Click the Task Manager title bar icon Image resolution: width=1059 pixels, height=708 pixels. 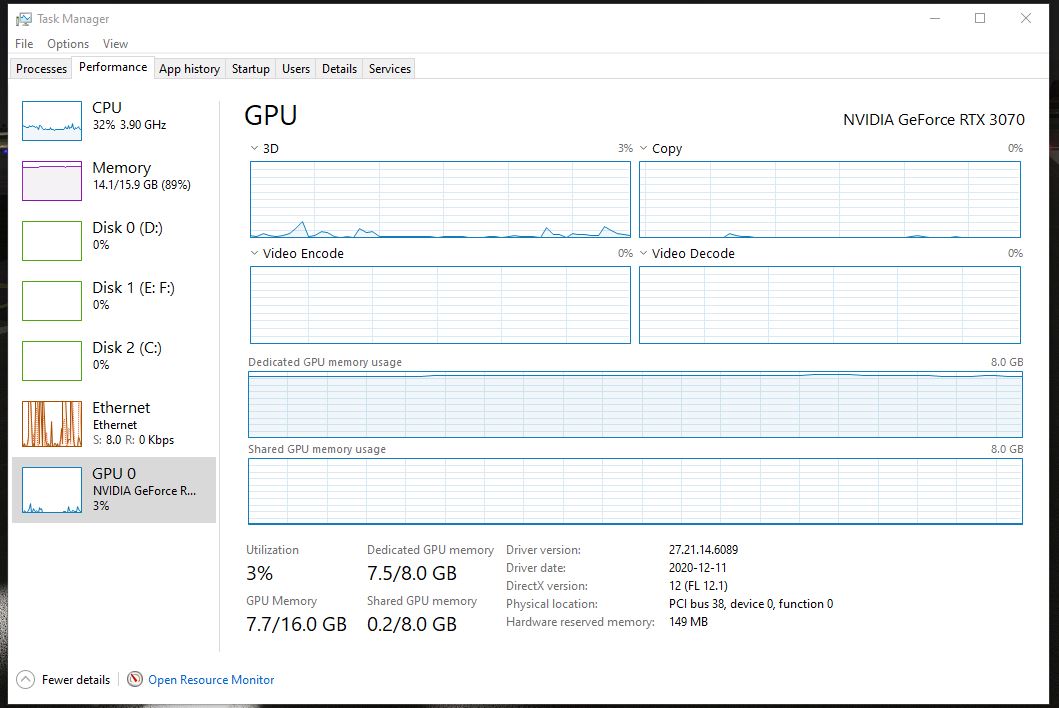pos(23,19)
